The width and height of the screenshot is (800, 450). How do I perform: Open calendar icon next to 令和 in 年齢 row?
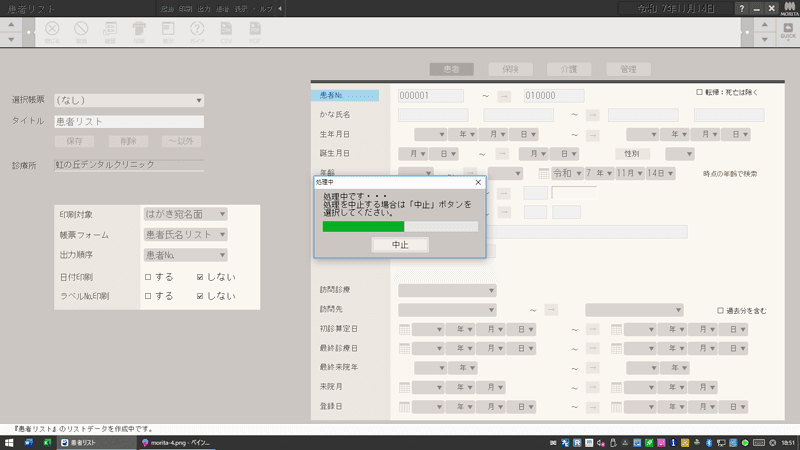click(x=544, y=173)
